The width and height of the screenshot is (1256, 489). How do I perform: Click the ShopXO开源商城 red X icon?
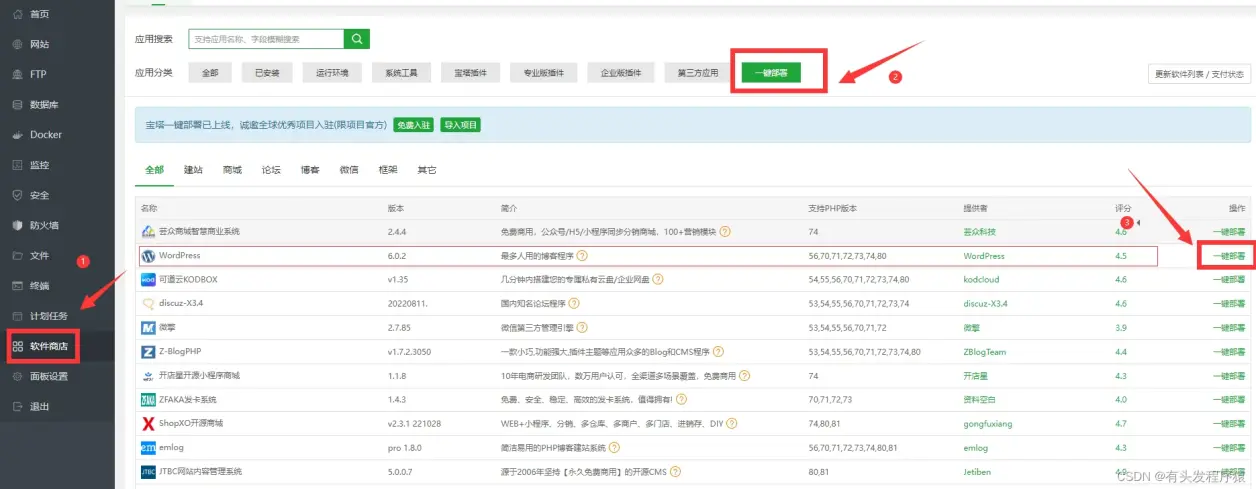[x=148, y=424]
